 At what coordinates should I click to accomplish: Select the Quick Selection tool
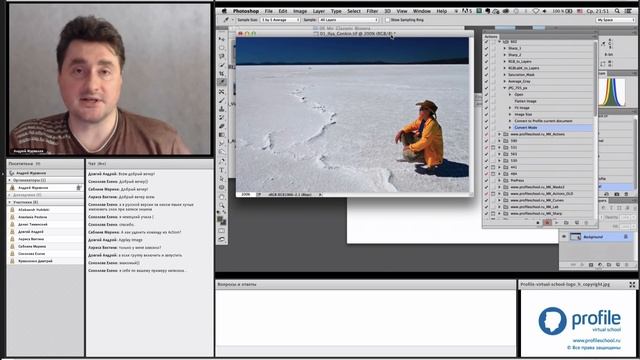pyautogui.click(x=222, y=65)
